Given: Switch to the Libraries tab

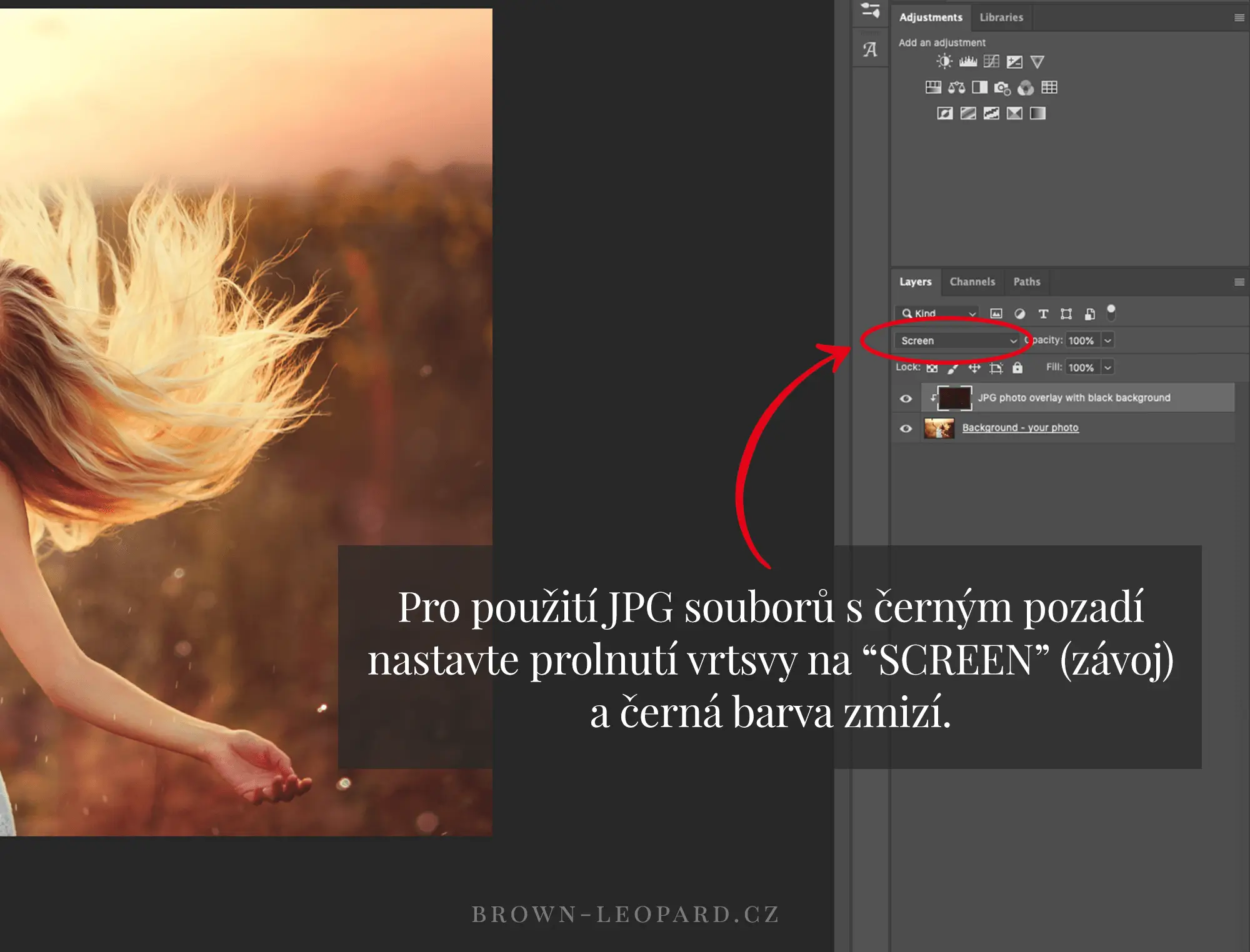Looking at the screenshot, I should click(x=1001, y=17).
